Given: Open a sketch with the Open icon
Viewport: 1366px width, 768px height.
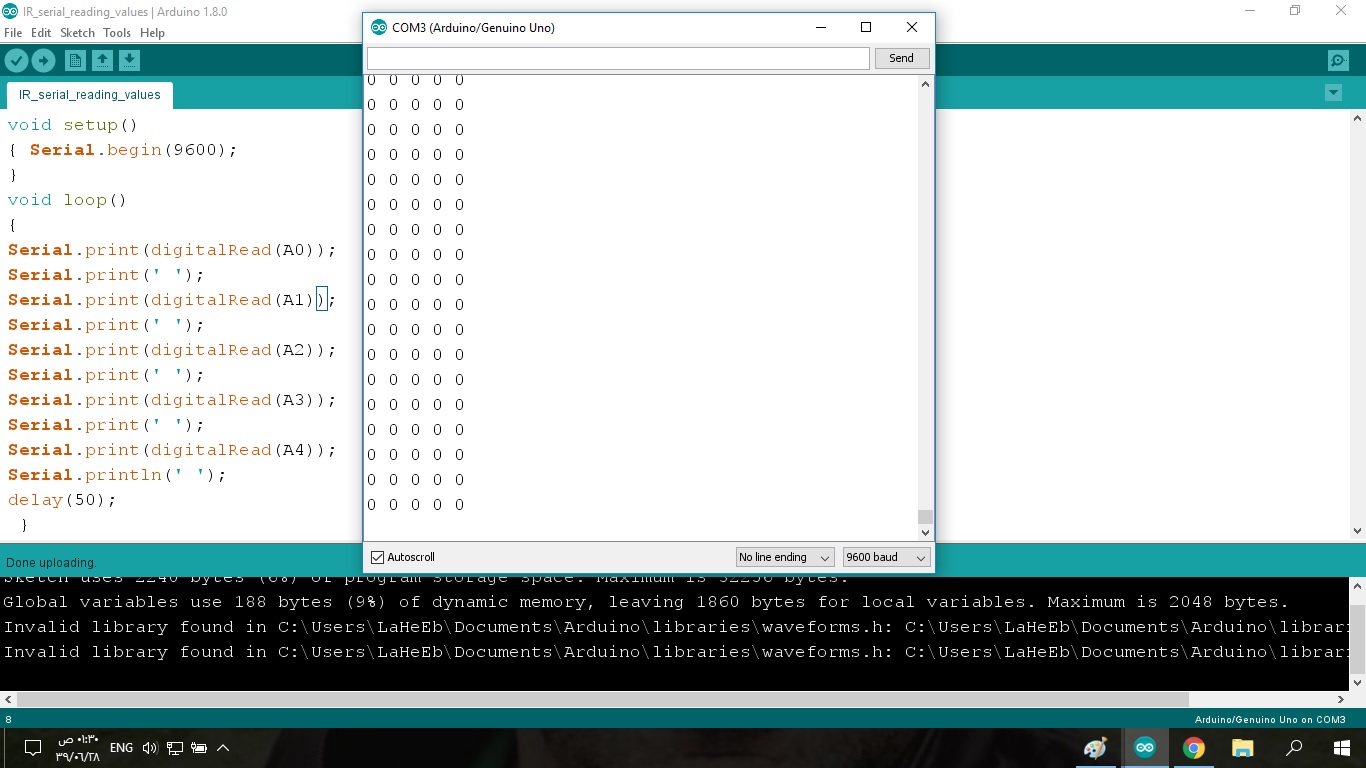Looking at the screenshot, I should [102, 61].
